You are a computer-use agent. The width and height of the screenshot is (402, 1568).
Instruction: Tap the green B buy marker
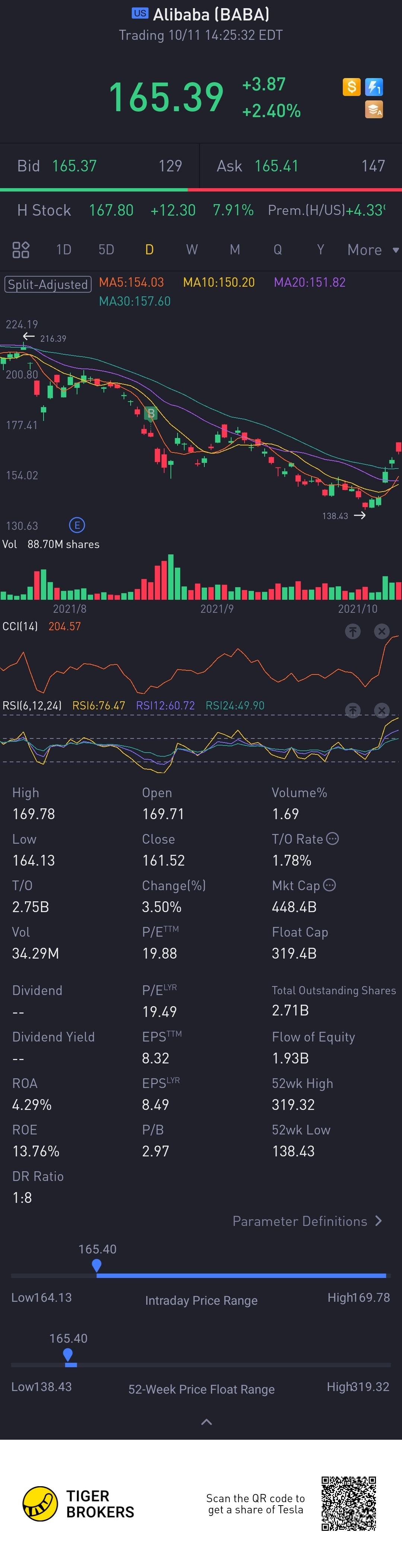pos(151,414)
